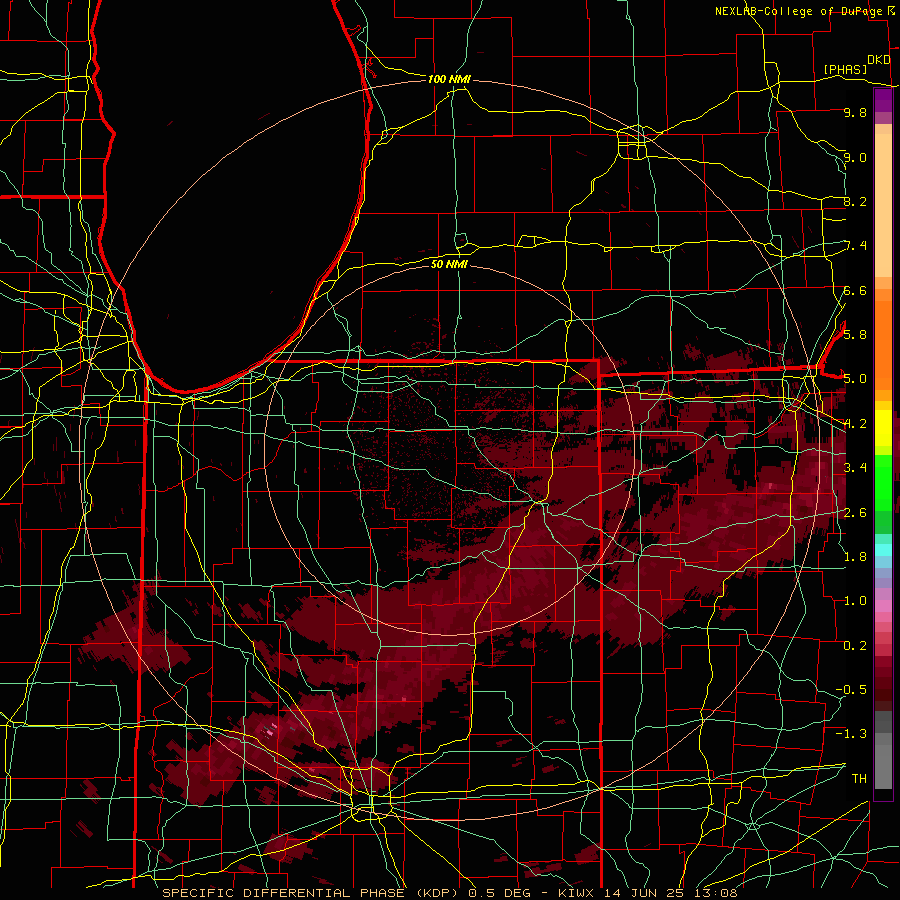The width and height of the screenshot is (900, 900).
Task: Click the -0.5 scale value
Action: [851, 689]
